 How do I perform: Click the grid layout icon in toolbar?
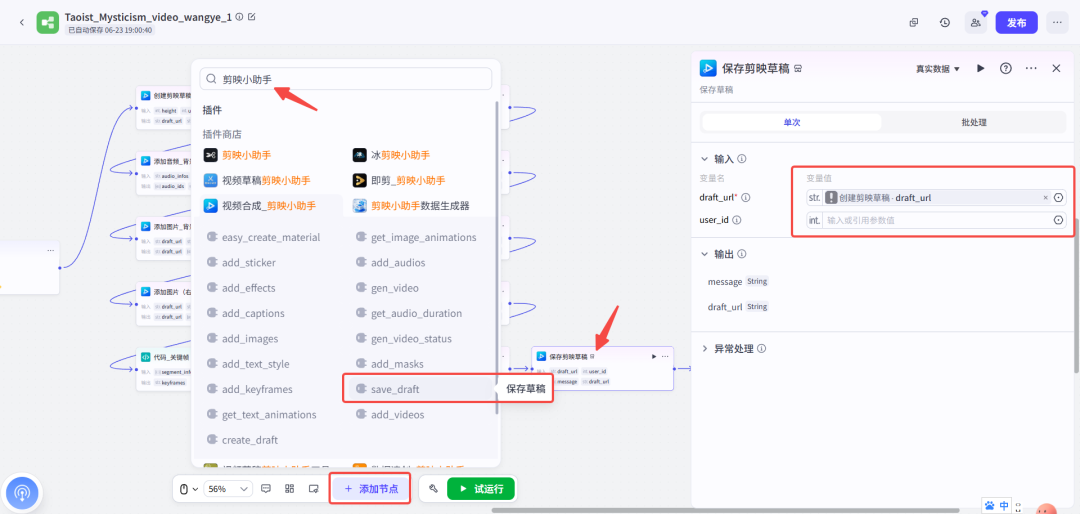coord(289,489)
